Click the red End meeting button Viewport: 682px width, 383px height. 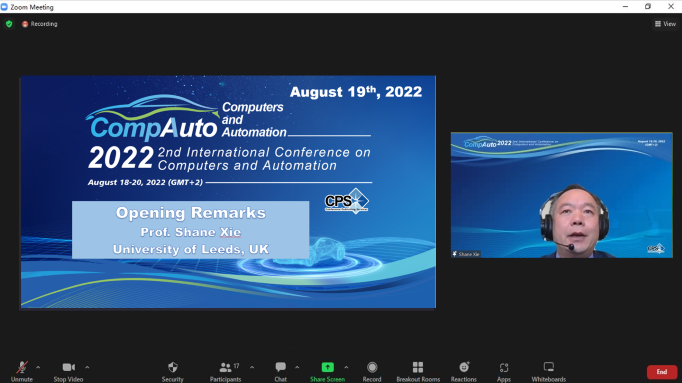pyautogui.click(x=662, y=372)
